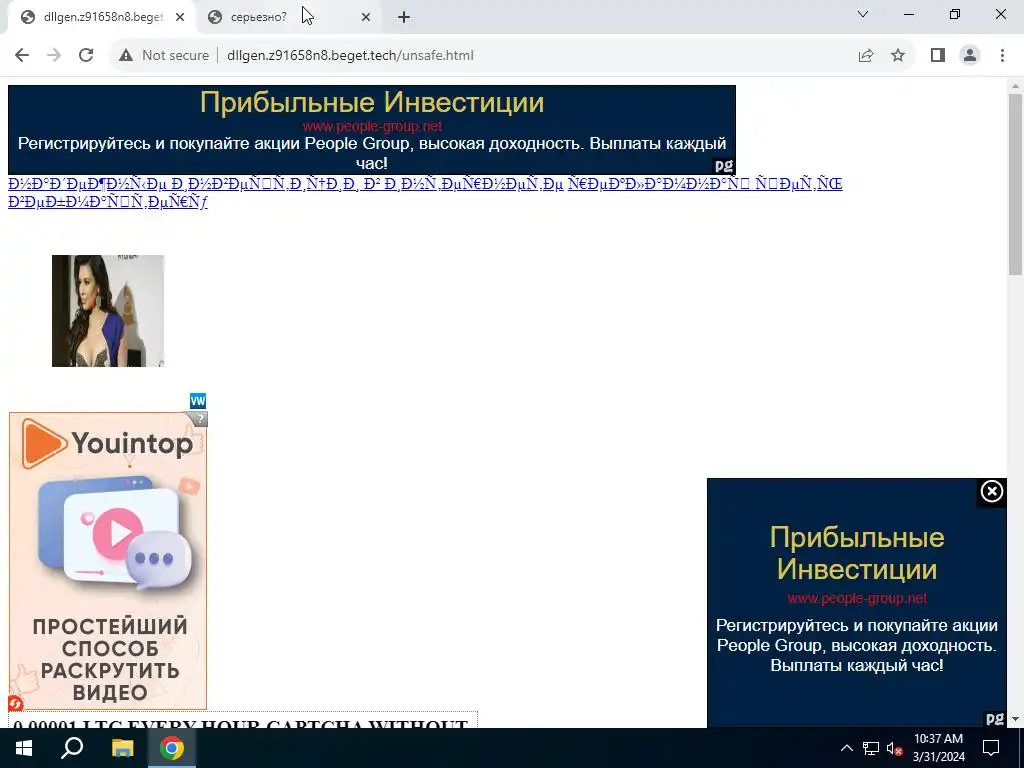Click the browser forward arrow
Image resolution: width=1024 pixels, height=768 pixels.
coord(54,56)
